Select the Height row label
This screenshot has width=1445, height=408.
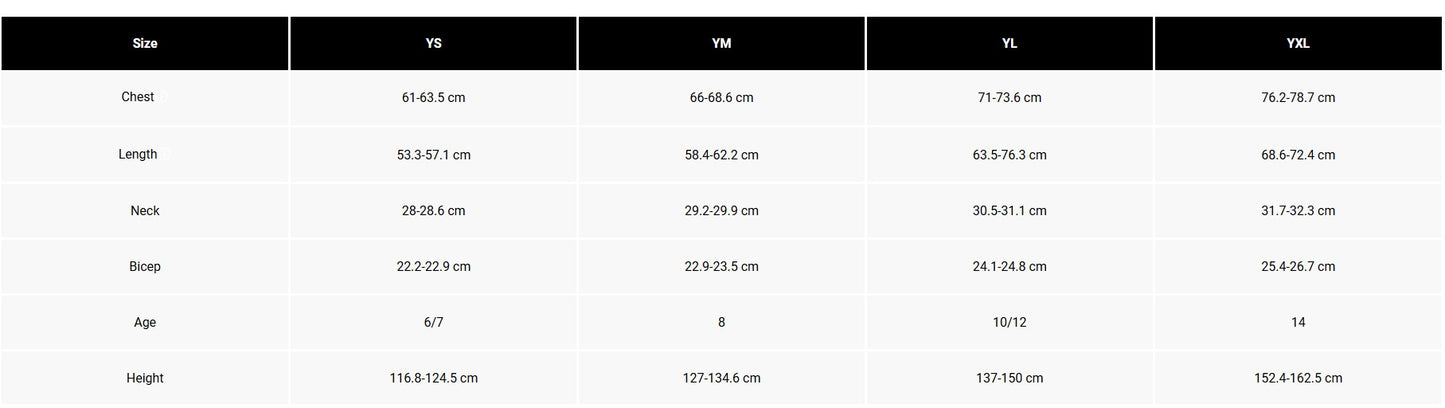click(145, 379)
